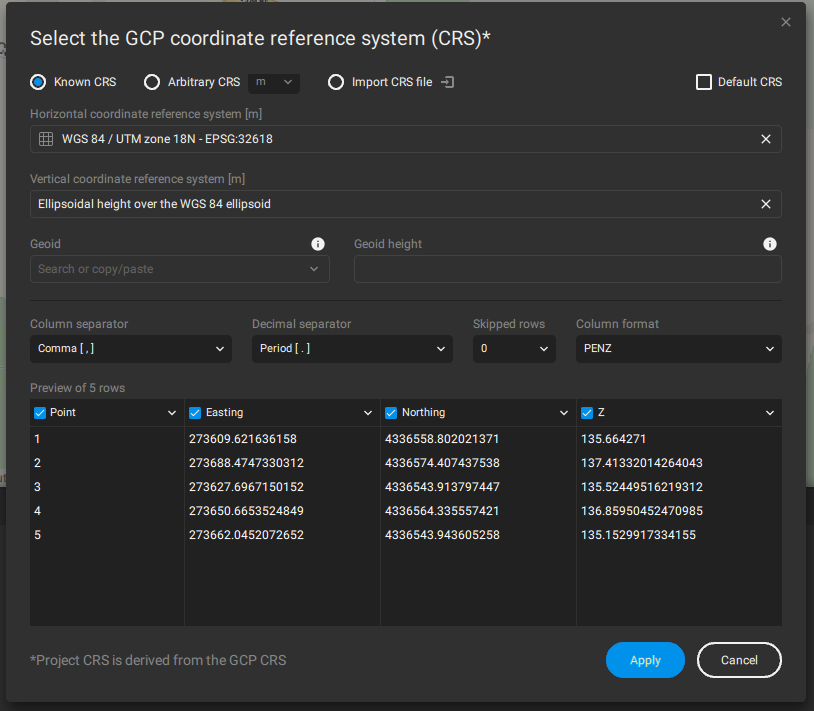Viewport: 814px width, 711px height.
Task: Select Z value 137.41332014264043
Action: tap(642, 463)
